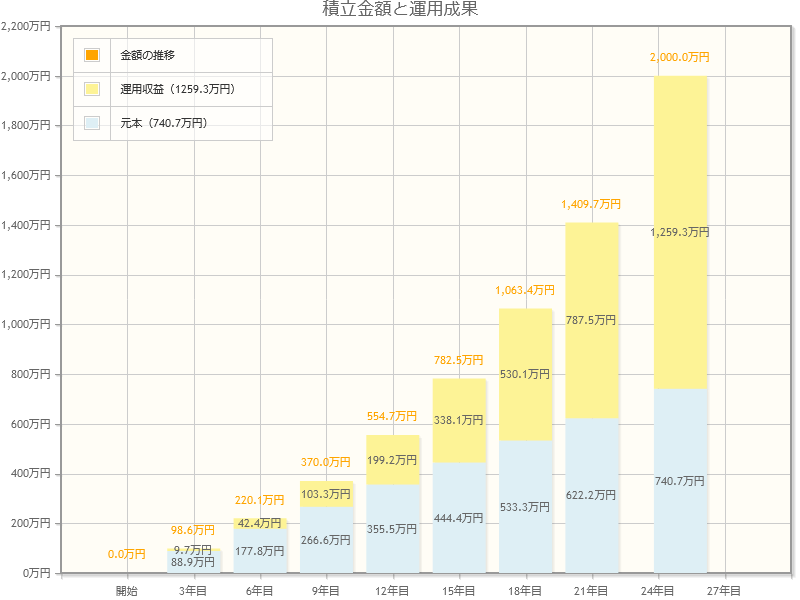Click the 1,409.7万円 total label
This screenshot has height=600, width=800.
click(x=593, y=204)
